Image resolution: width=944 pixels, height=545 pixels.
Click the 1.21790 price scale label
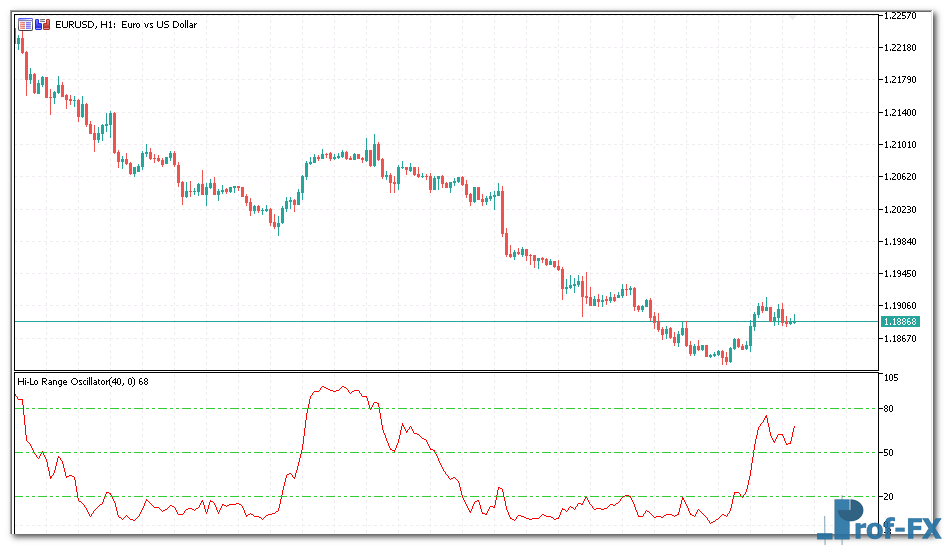pyautogui.click(x=900, y=79)
